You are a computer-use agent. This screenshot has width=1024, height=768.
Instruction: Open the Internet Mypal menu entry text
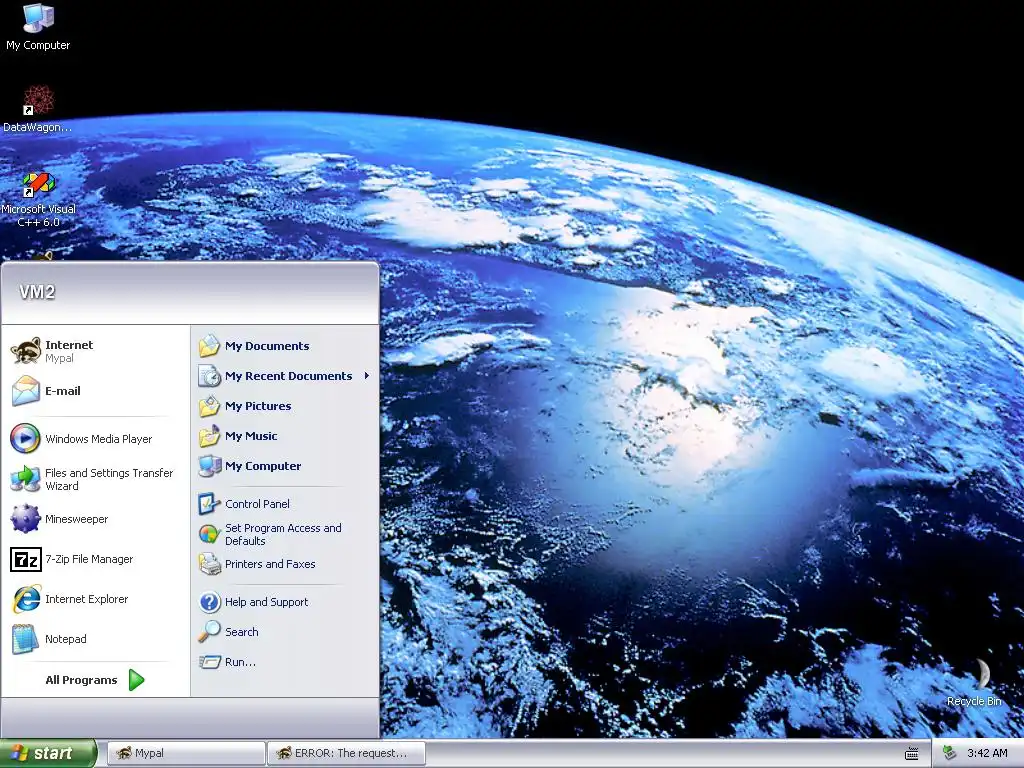pos(69,351)
